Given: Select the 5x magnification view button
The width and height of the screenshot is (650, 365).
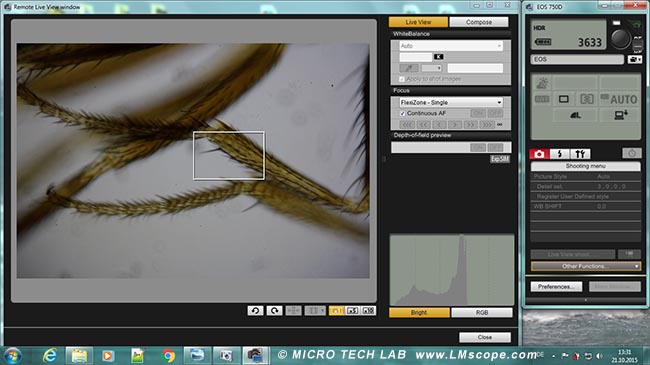Looking at the screenshot, I should click(352, 310).
